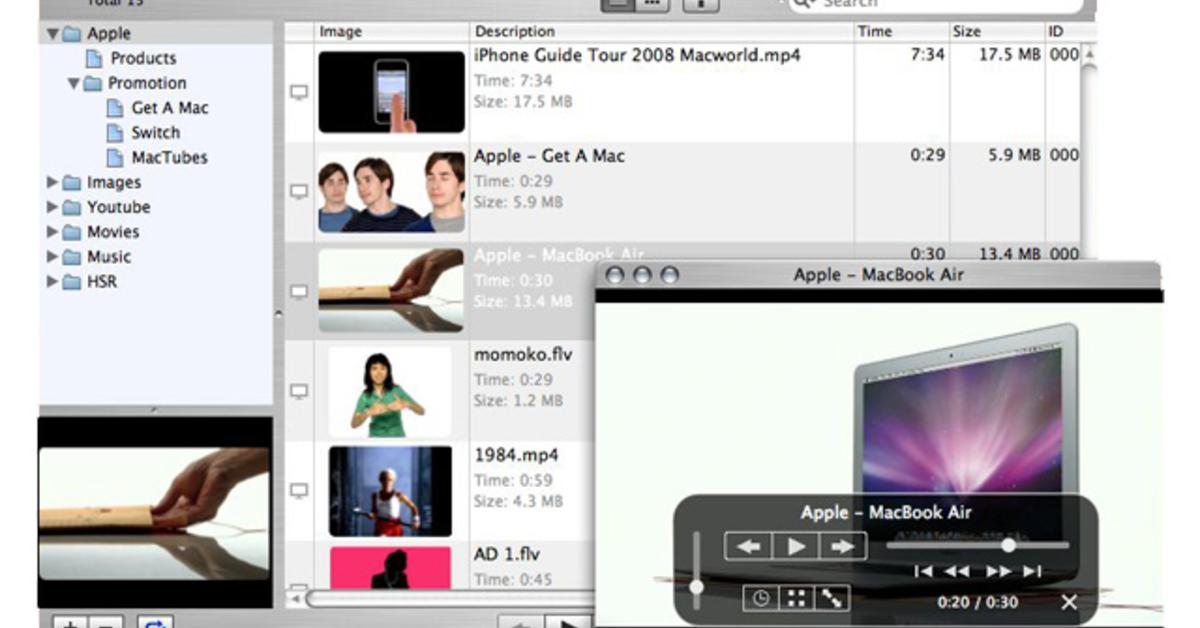This screenshot has width=1200, height=628.
Task: Click the Search field
Action: [x=935, y=4]
